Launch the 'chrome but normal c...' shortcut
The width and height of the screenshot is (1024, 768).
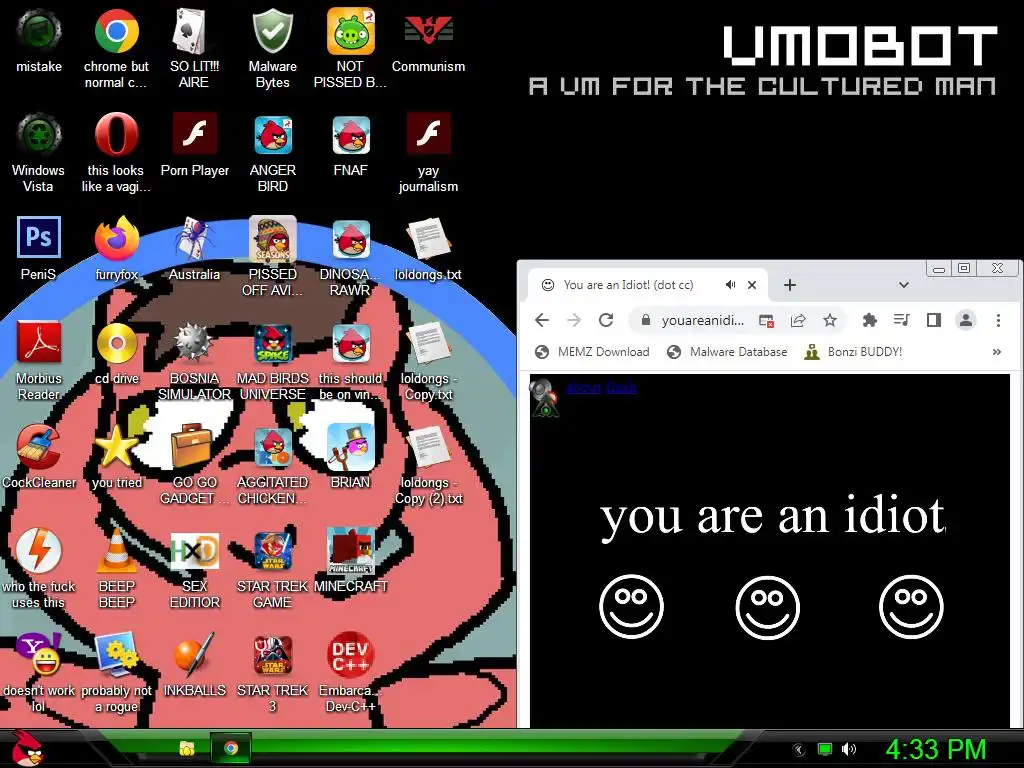click(x=116, y=31)
